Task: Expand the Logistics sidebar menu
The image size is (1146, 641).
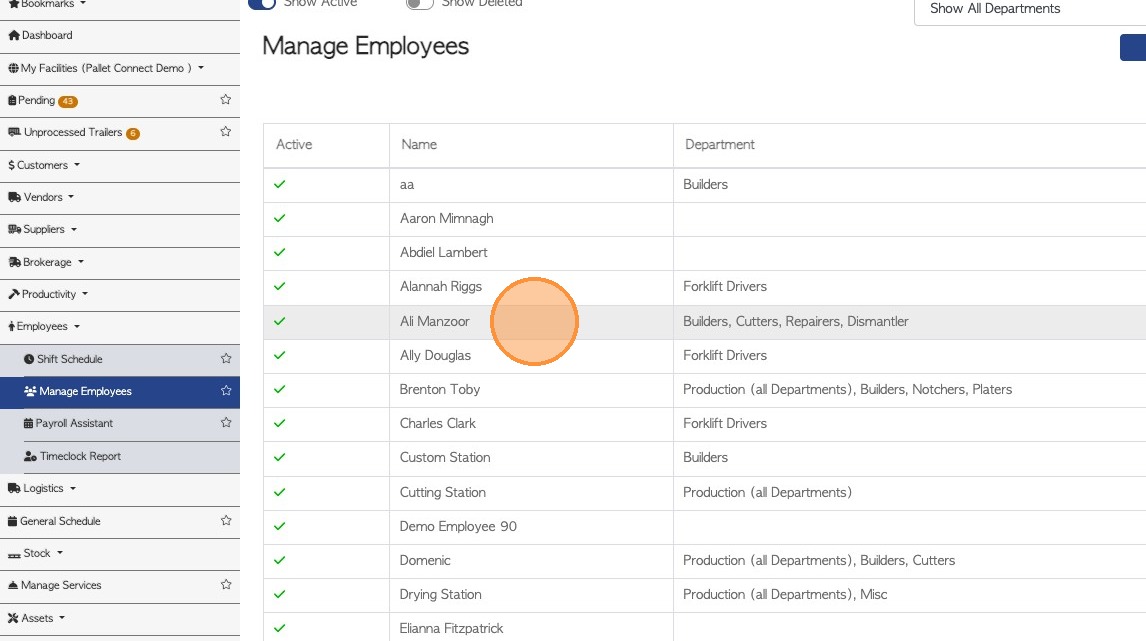Action: click(43, 488)
